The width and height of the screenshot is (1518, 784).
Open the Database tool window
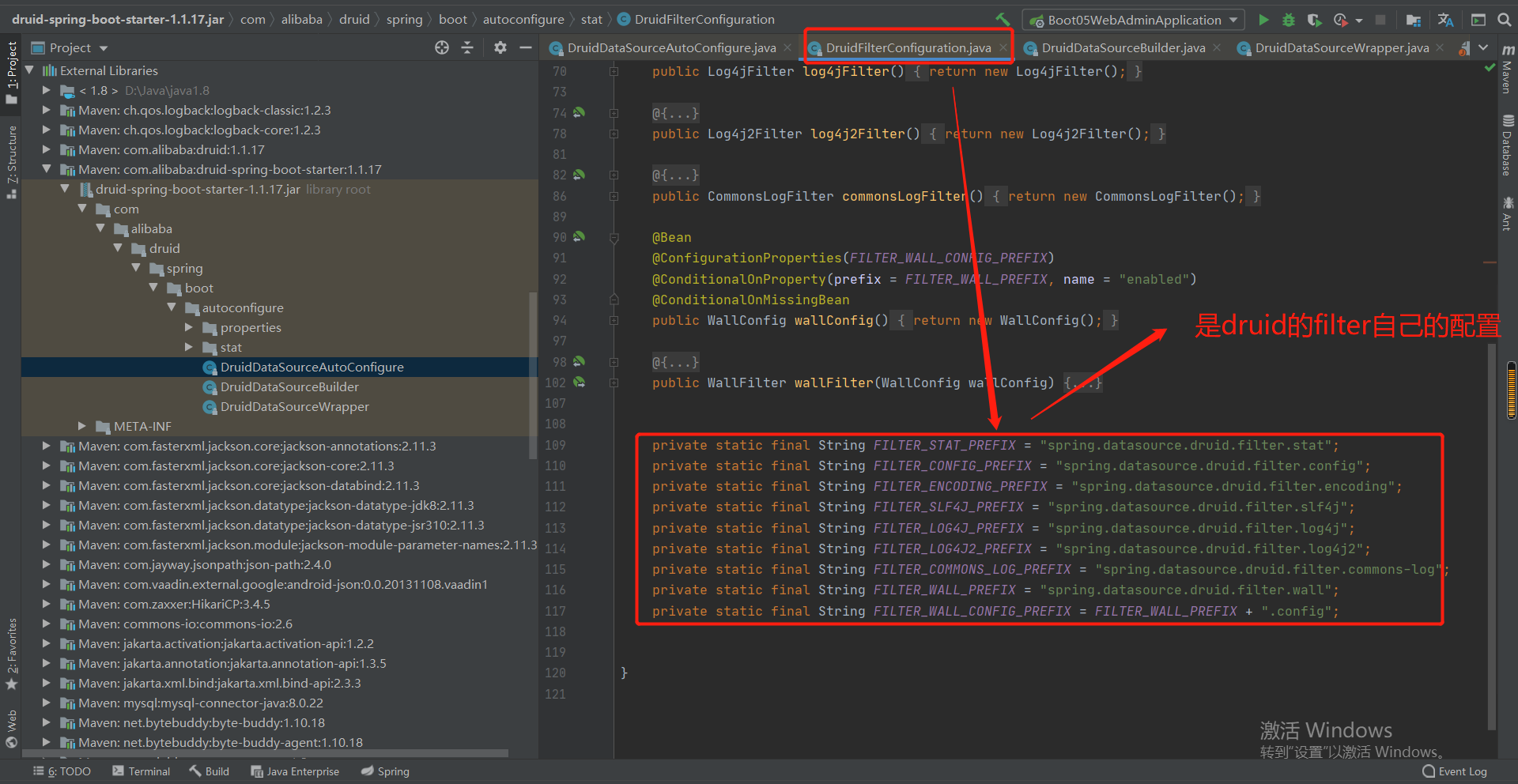coord(1508,145)
